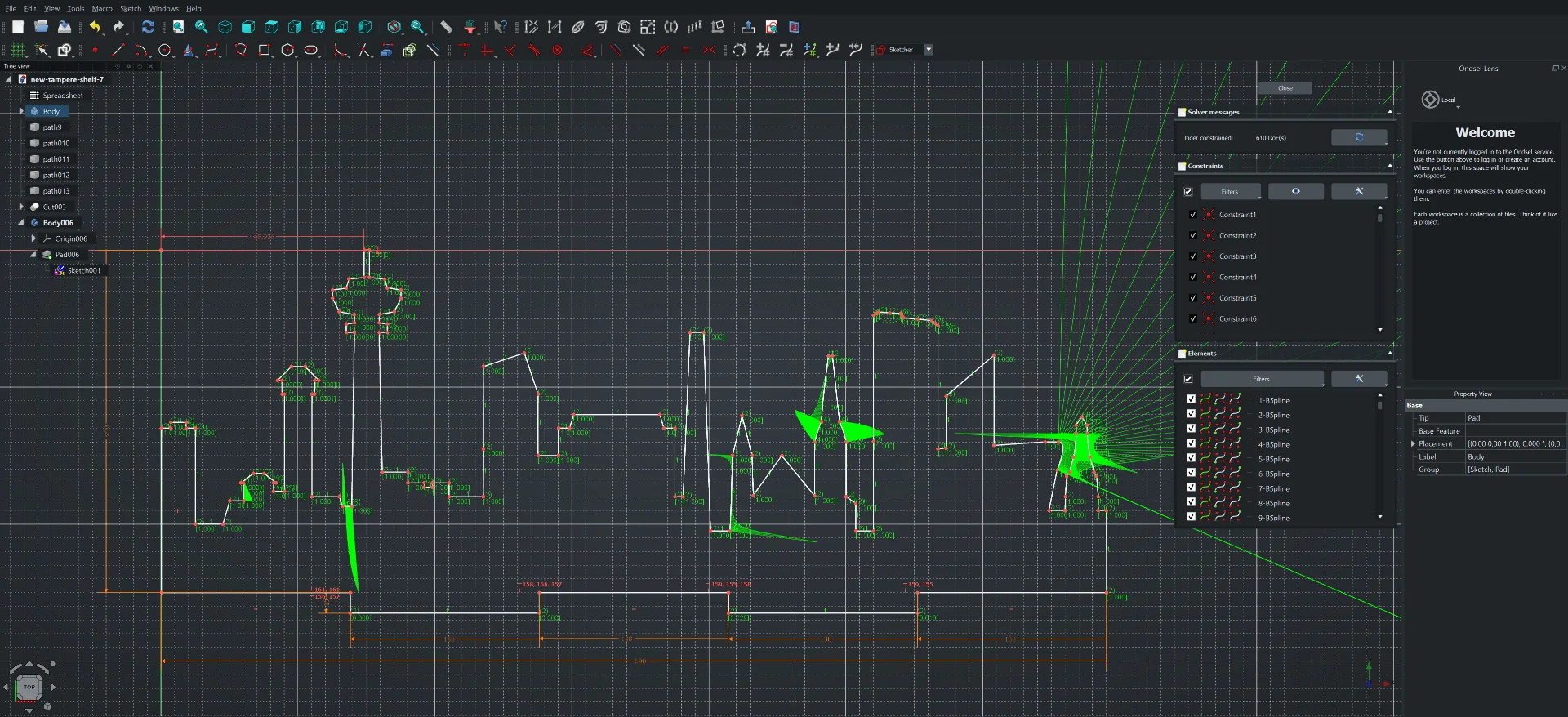Viewport: 1568px width, 717px height.
Task: Apply the equal constraint tool
Action: (685, 50)
